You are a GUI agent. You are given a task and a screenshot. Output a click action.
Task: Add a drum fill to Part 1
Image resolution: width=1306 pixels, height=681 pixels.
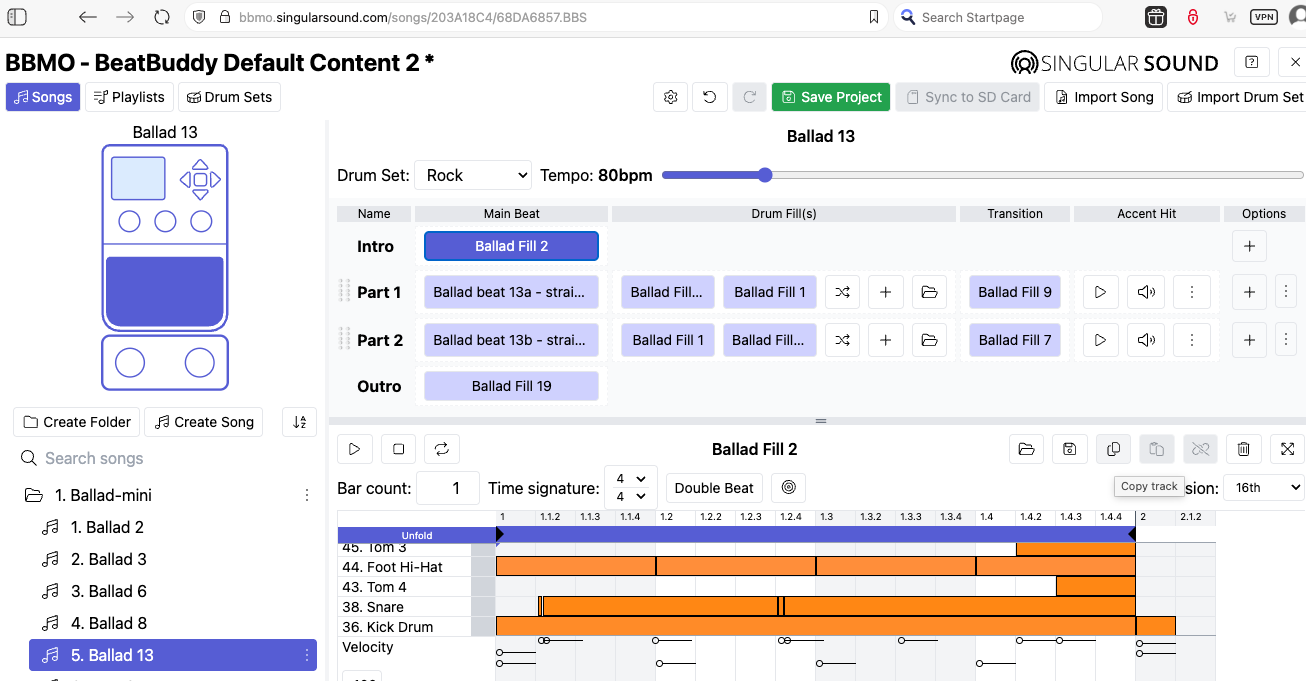pyautogui.click(x=886, y=292)
